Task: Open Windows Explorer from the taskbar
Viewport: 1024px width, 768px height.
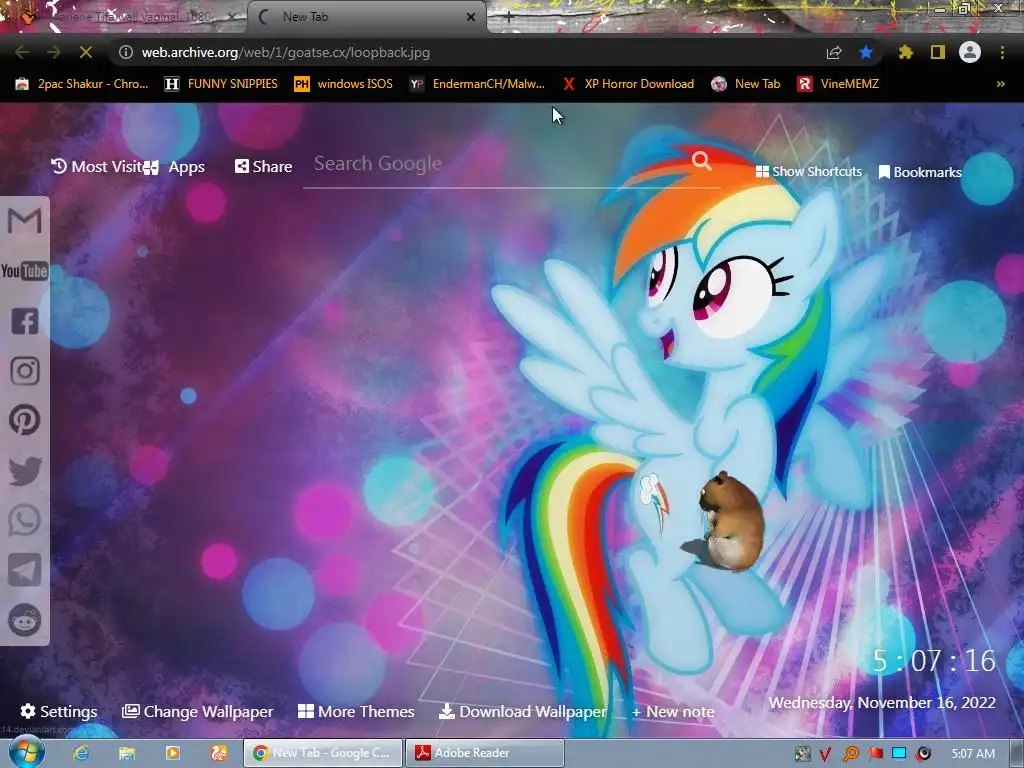Action: point(127,753)
